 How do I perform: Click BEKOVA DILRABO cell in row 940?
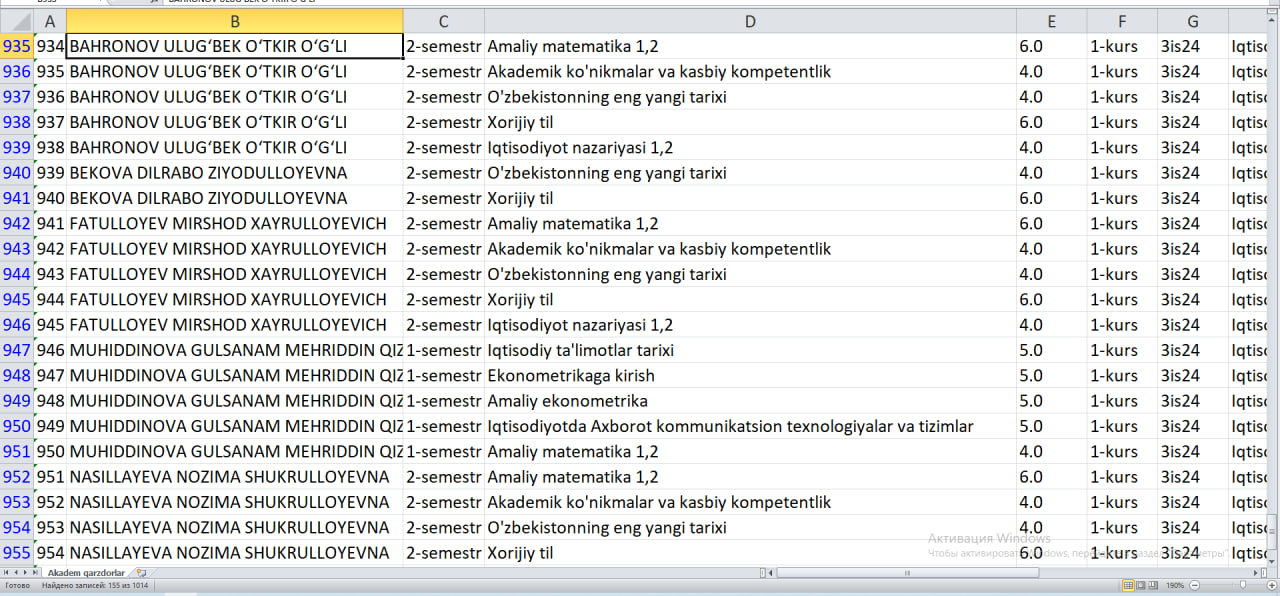click(x=235, y=173)
